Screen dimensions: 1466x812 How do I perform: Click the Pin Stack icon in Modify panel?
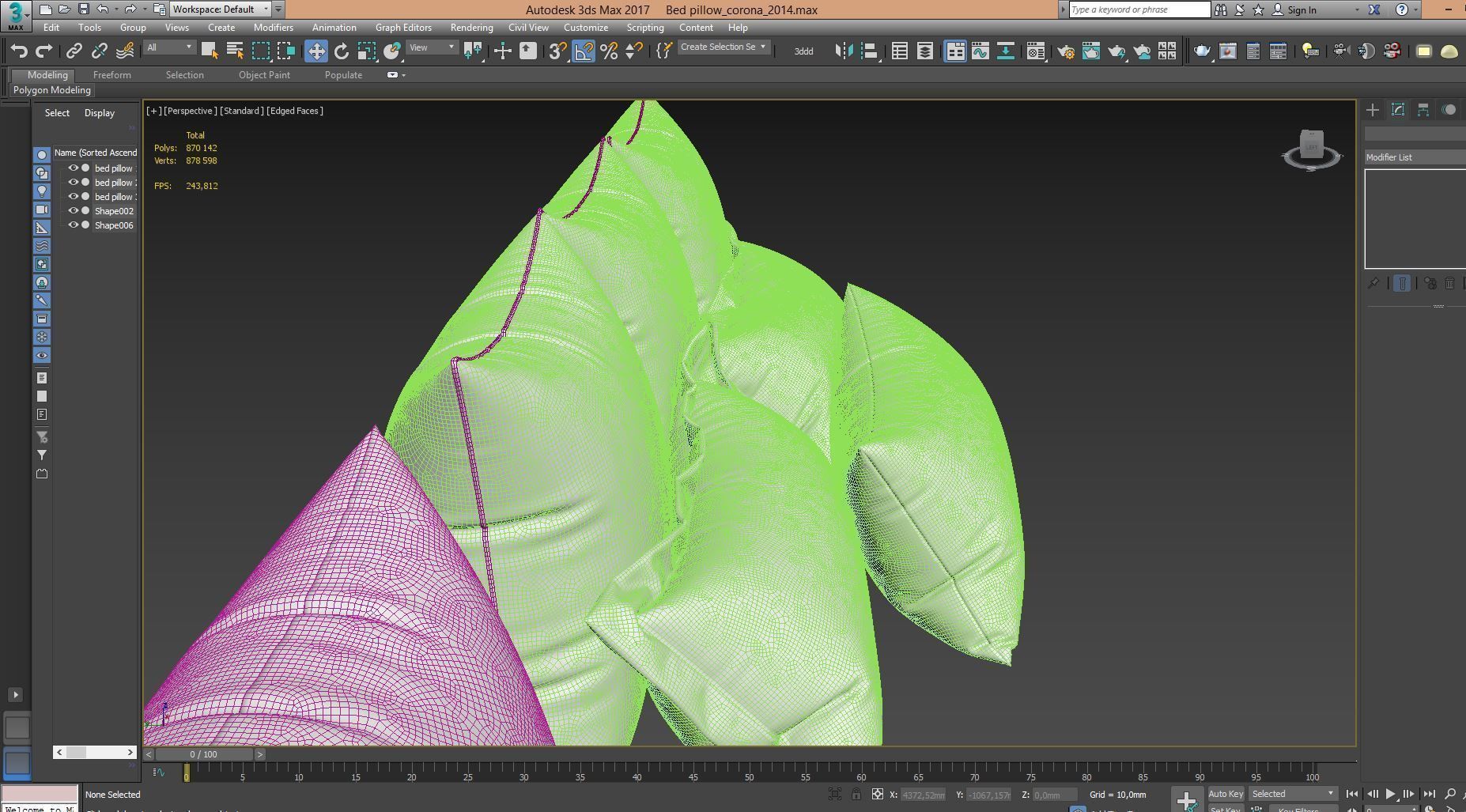[x=1373, y=283]
